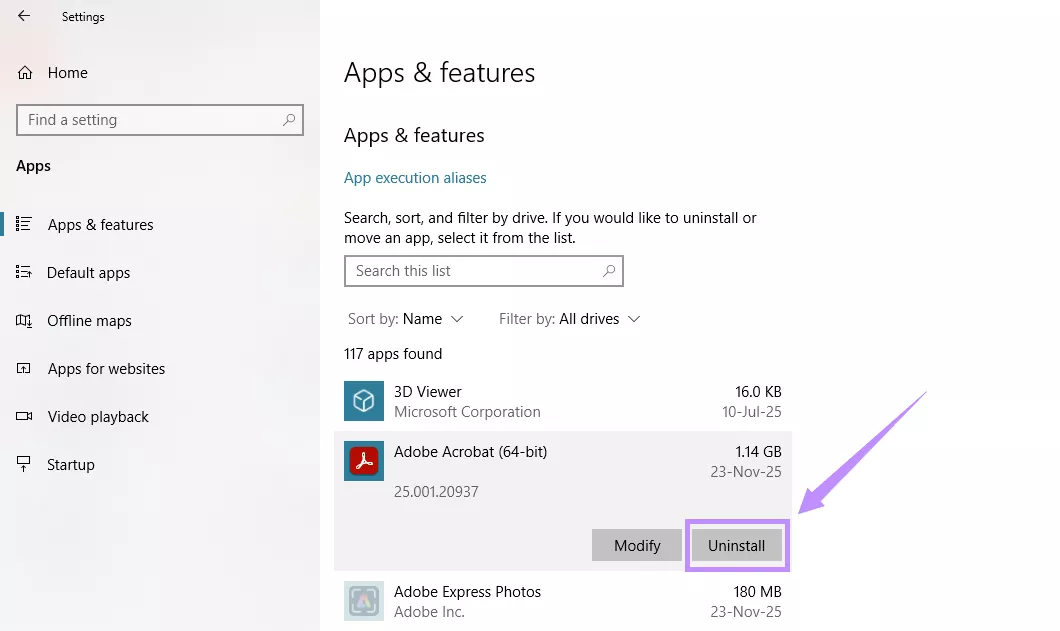Screen dimensions: 1060x631
Task: Select the Offline maps icon
Action: coord(25,320)
